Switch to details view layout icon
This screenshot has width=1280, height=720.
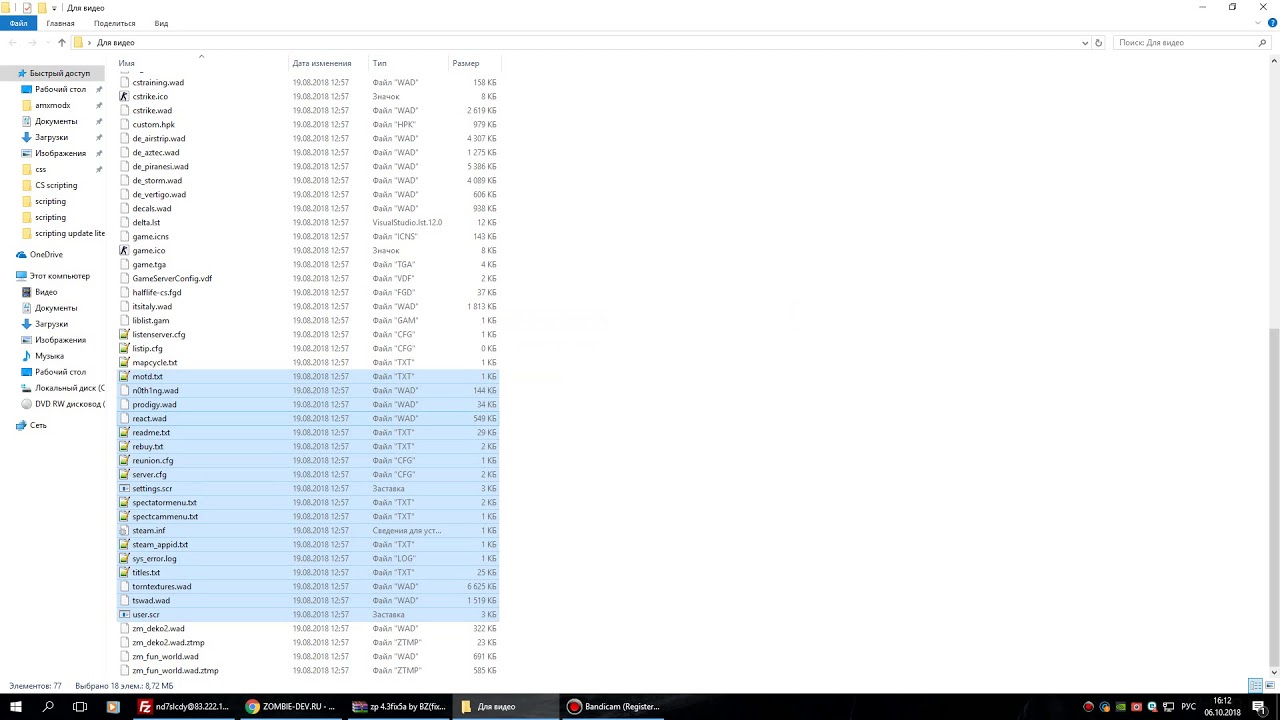[1255, 686]
